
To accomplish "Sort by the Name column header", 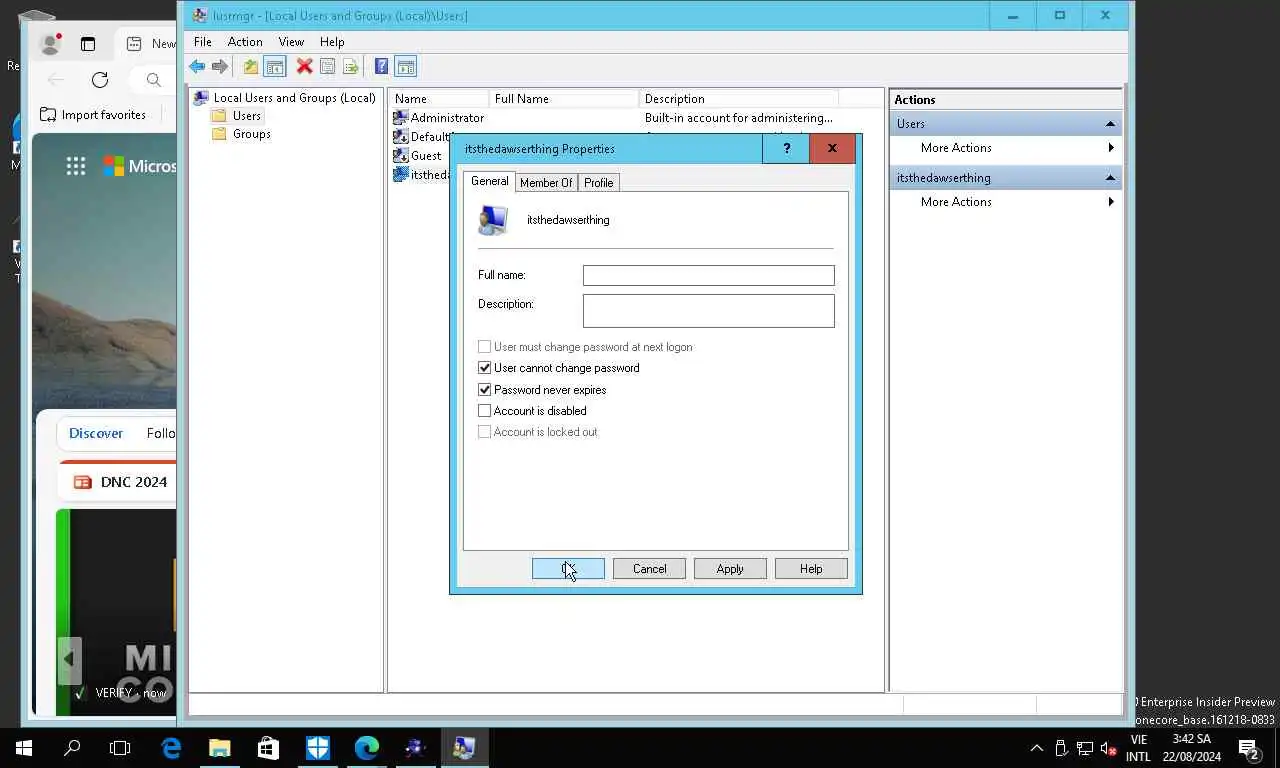I will (439, 99).
